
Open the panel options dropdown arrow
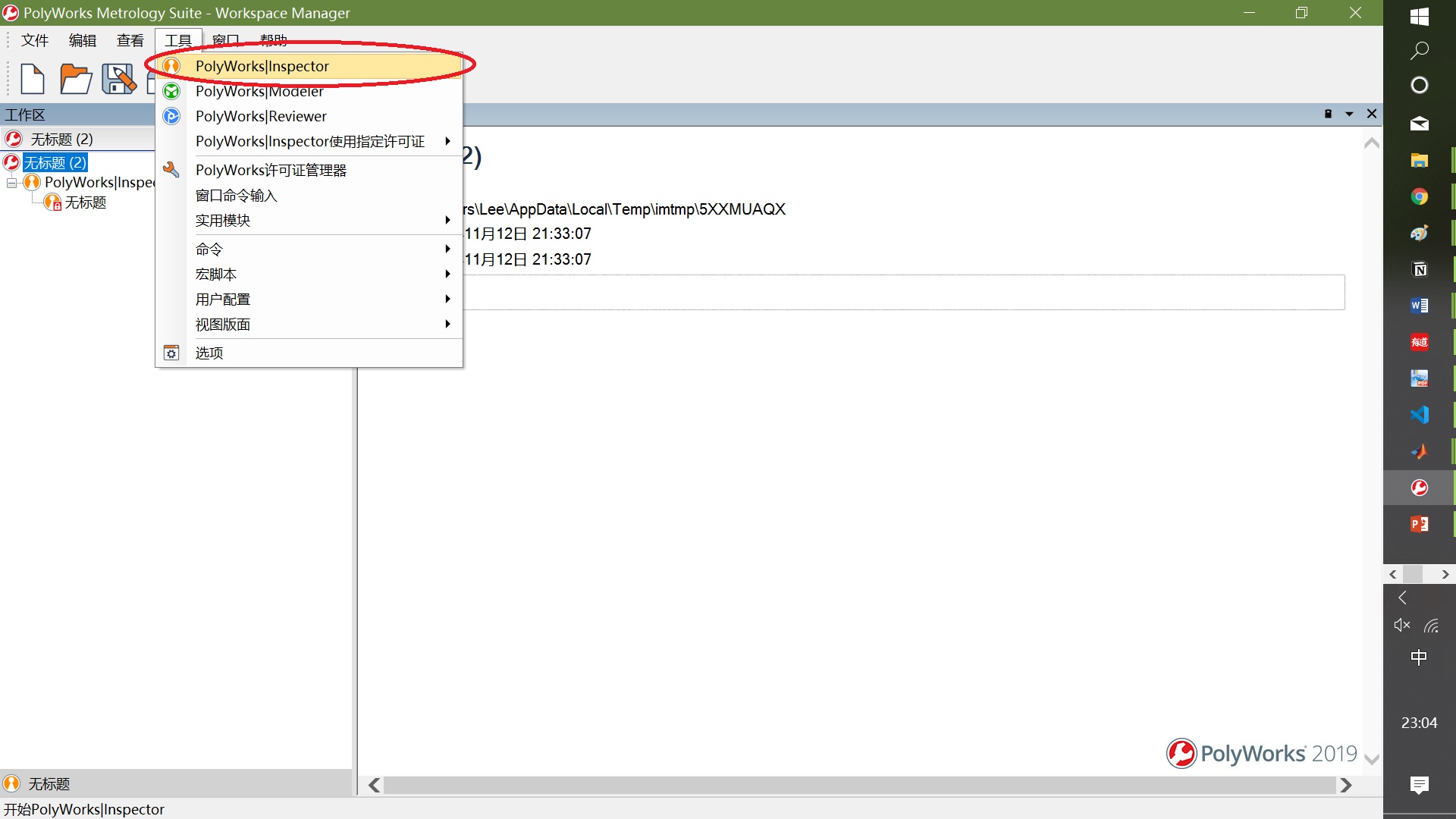1349,114
